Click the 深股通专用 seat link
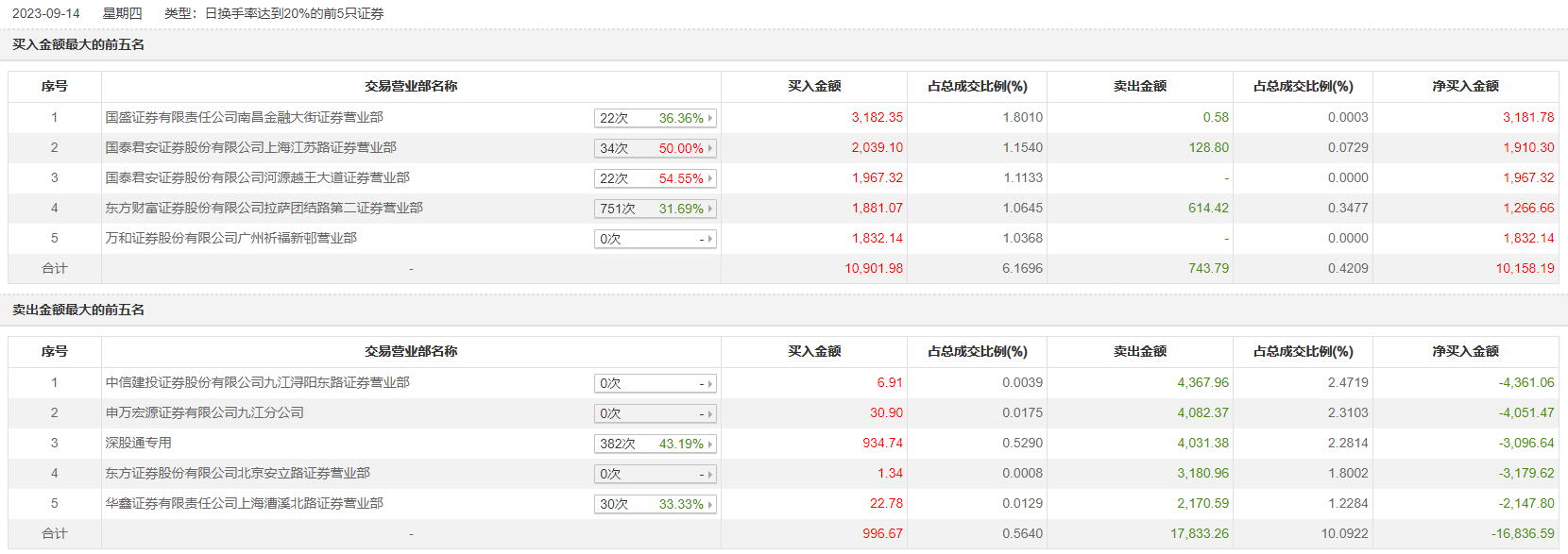 (138, 443)
